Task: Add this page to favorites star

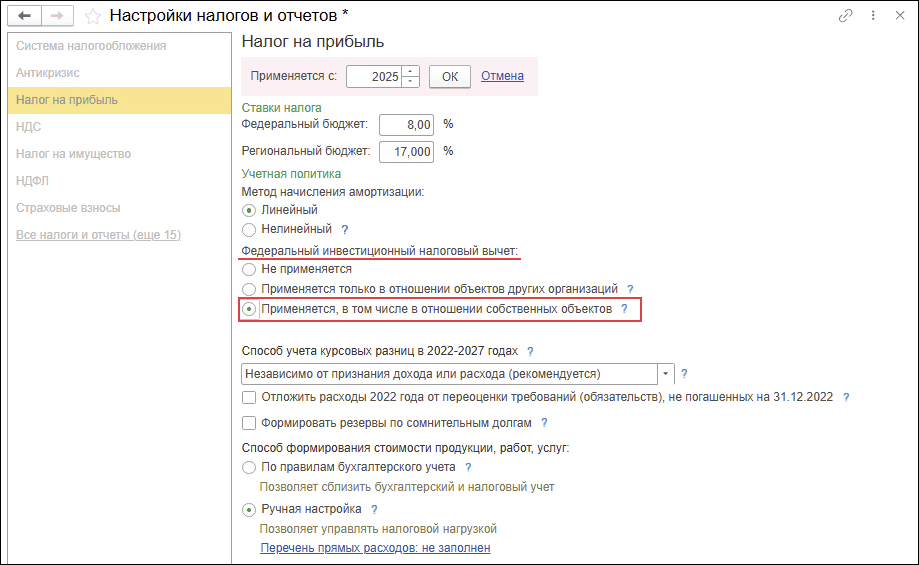Action: (x=92, y=16)
